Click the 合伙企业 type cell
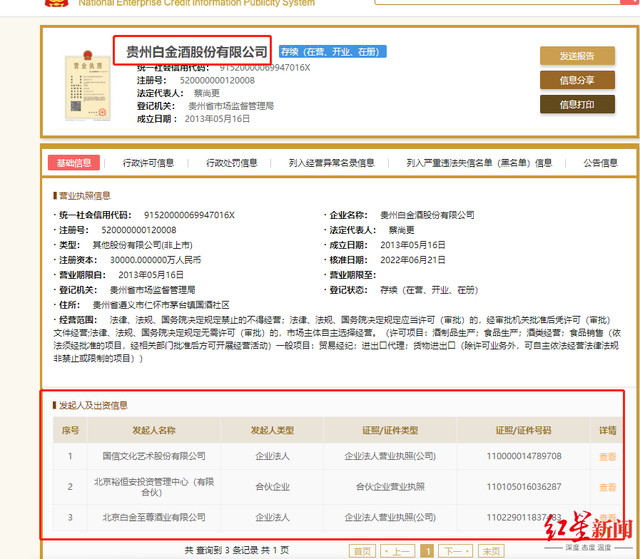 [x=272, y=487]
